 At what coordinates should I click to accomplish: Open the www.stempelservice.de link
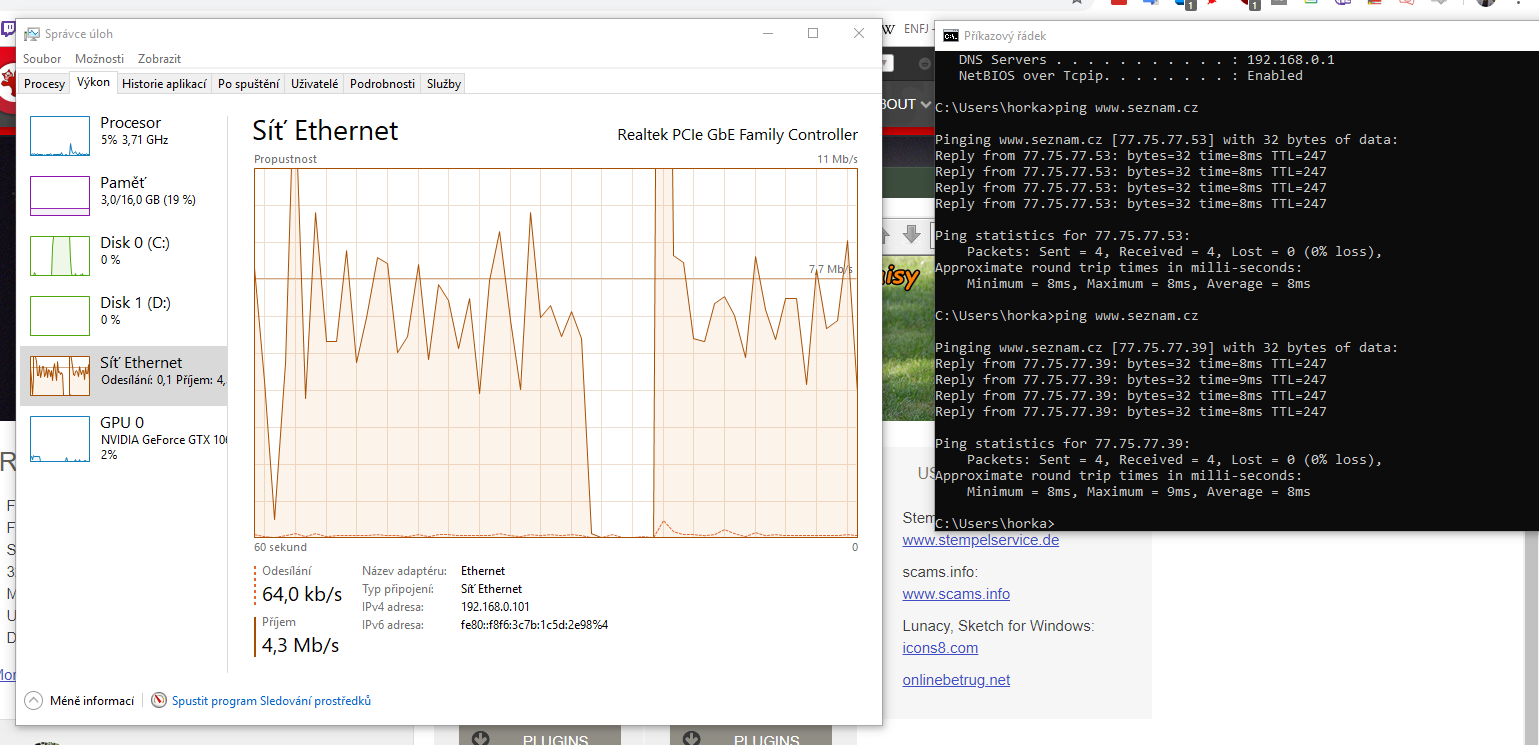(x=981, y=540)
